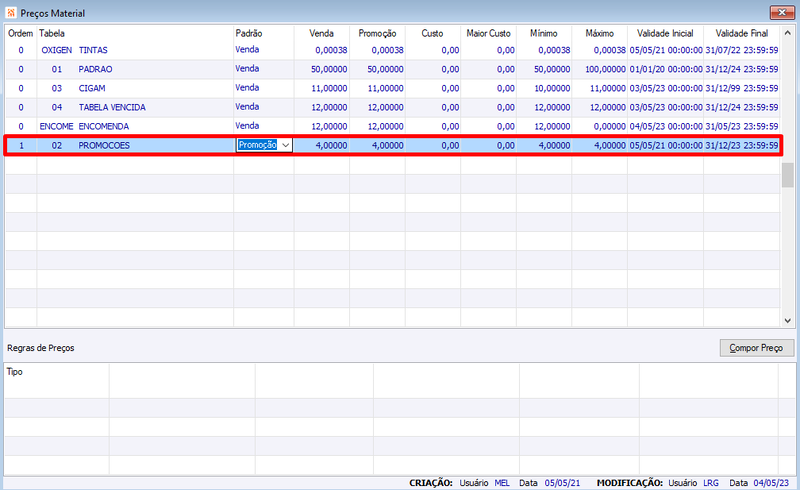This screenshot has width=800, height=490.
Task: Click table code ENCOME in ENCOMENDA row
Action: pos(56,126)
